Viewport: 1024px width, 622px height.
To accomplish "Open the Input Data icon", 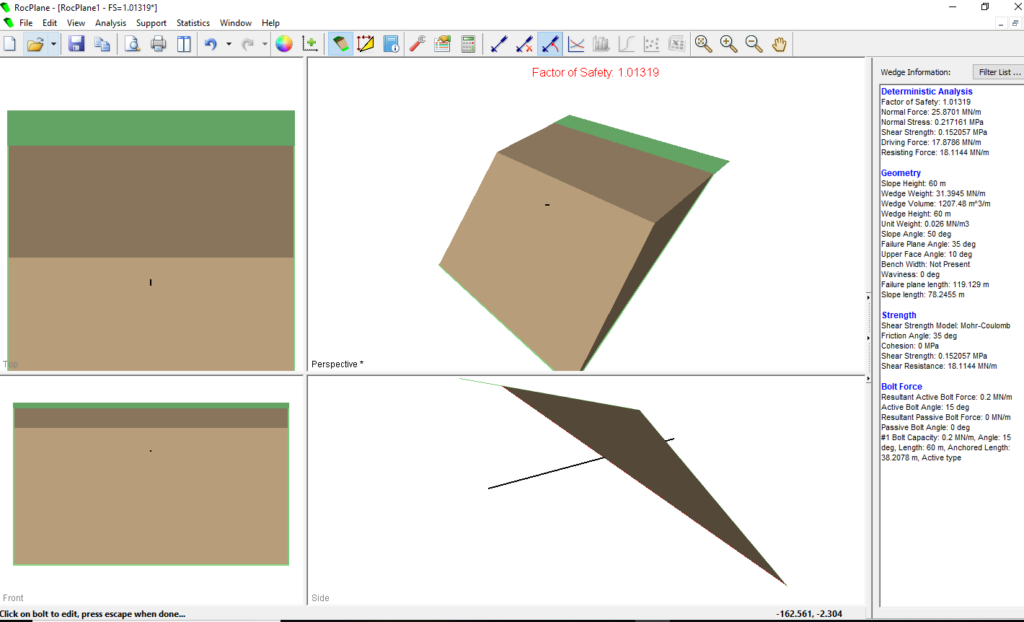I will (443, 44).
